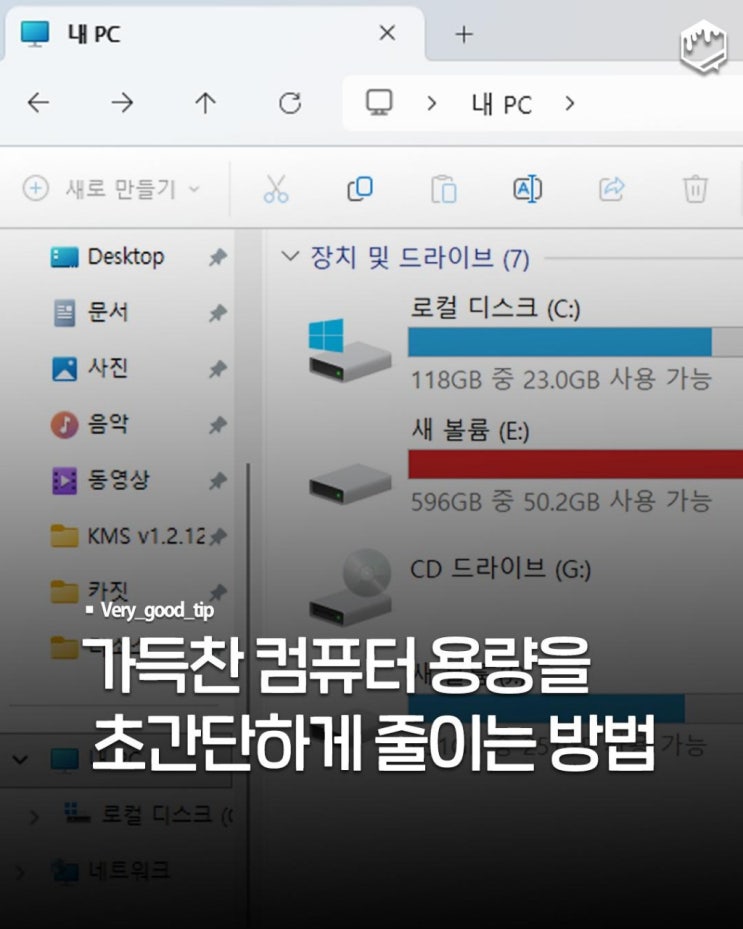Expand the 로컬 디스크 tree node in the sidebar
The width and height of the screenshot is (743, 929).
[34, 817]
